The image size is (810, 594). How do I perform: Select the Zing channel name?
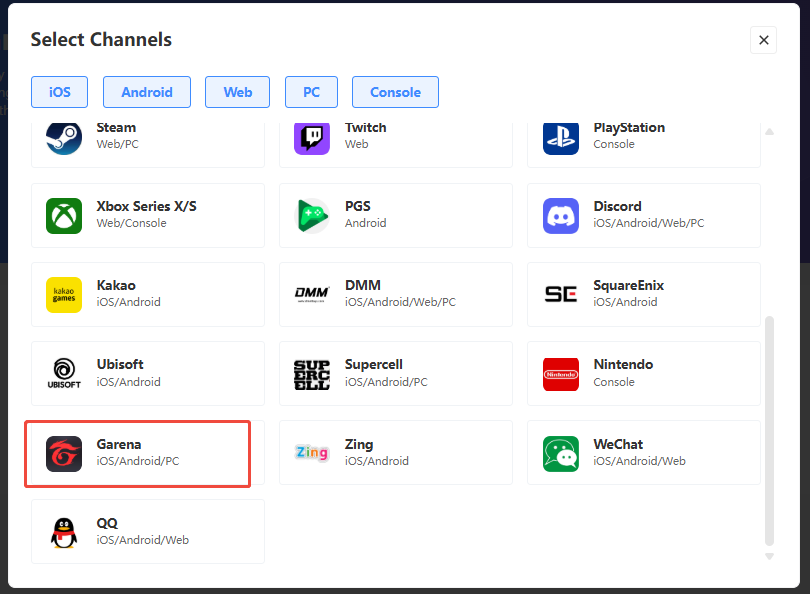point(359,444)
